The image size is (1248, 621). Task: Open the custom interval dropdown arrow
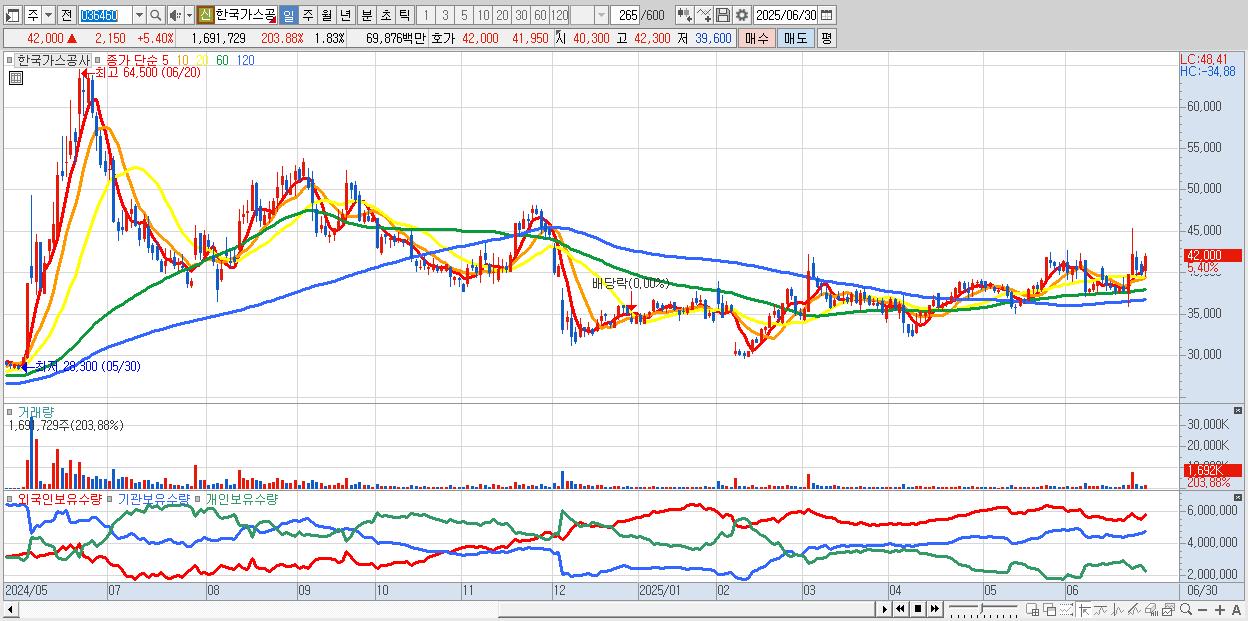point(601,15)
